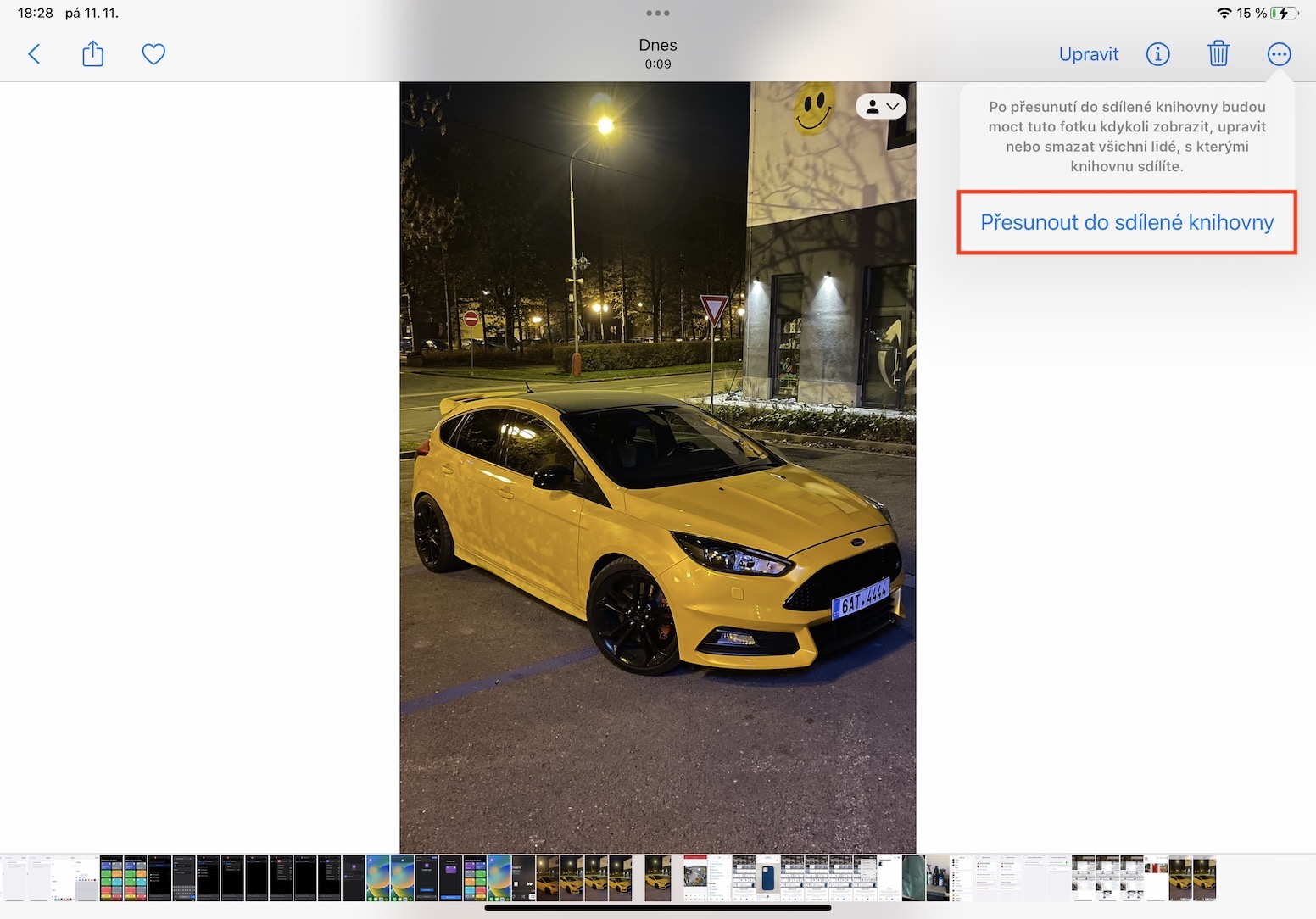Delete the photo using trash icon
The image size is (1316, 919).
coord(1218,55)
